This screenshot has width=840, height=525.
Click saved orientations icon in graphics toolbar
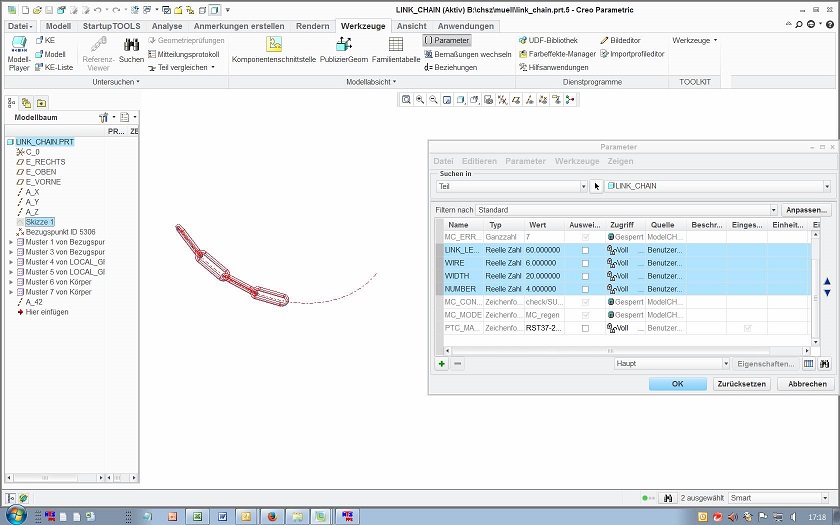[475, 100]
